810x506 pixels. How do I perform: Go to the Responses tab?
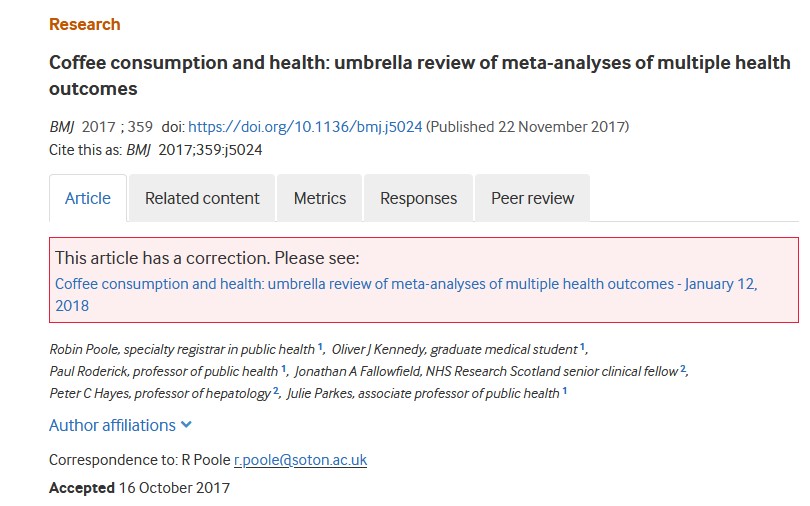click(x=418, y=198)
